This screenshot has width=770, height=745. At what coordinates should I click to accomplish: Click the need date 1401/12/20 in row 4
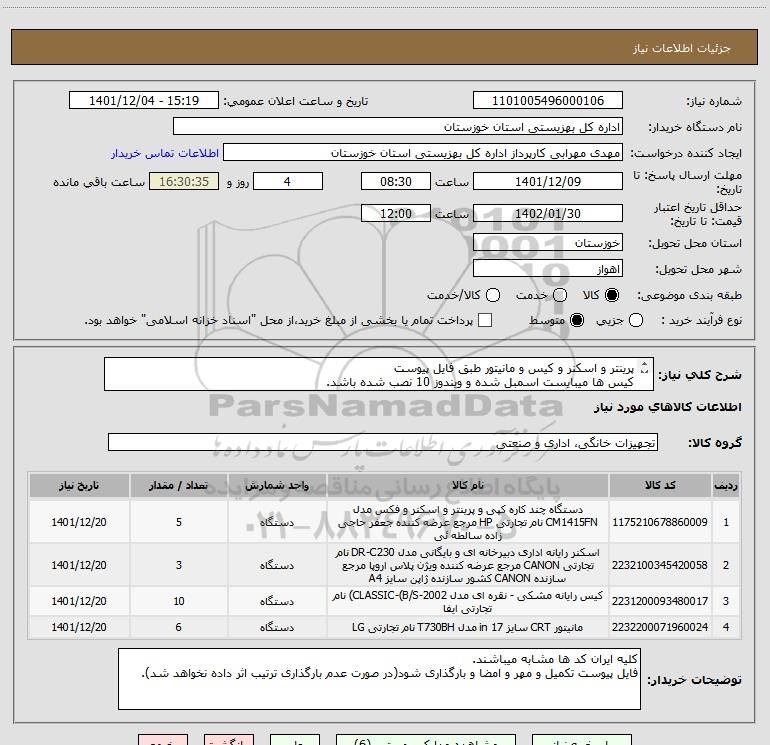coord(79,627)
